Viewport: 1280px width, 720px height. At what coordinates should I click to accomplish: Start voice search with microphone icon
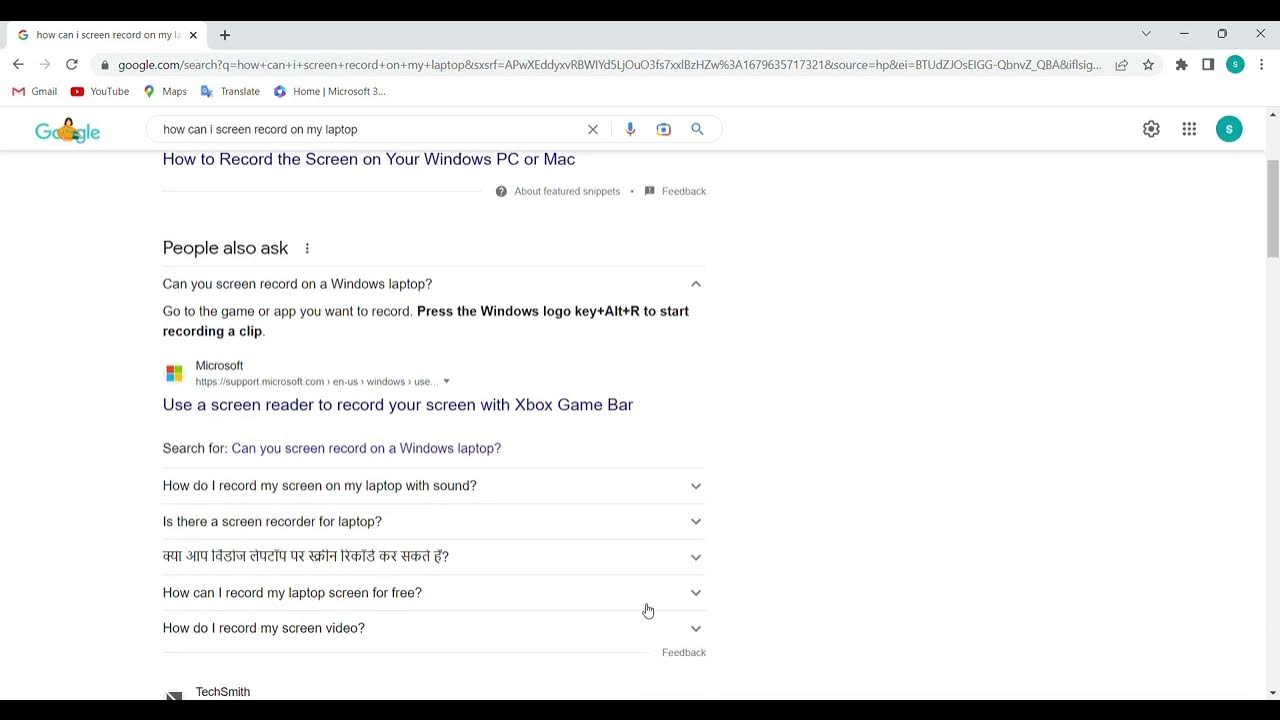[630, 129]
